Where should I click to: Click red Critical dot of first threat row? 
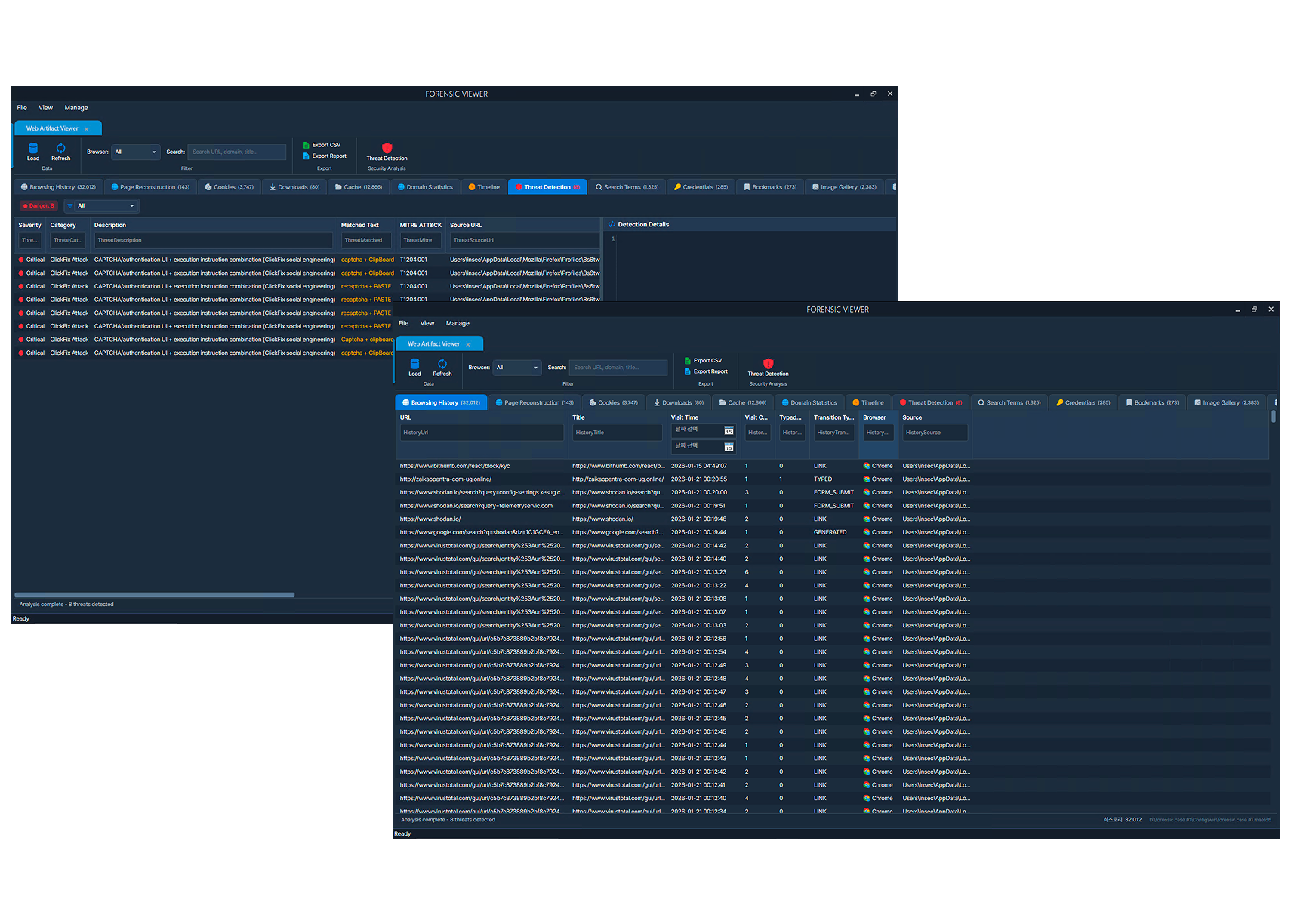(x=21, y=260)
